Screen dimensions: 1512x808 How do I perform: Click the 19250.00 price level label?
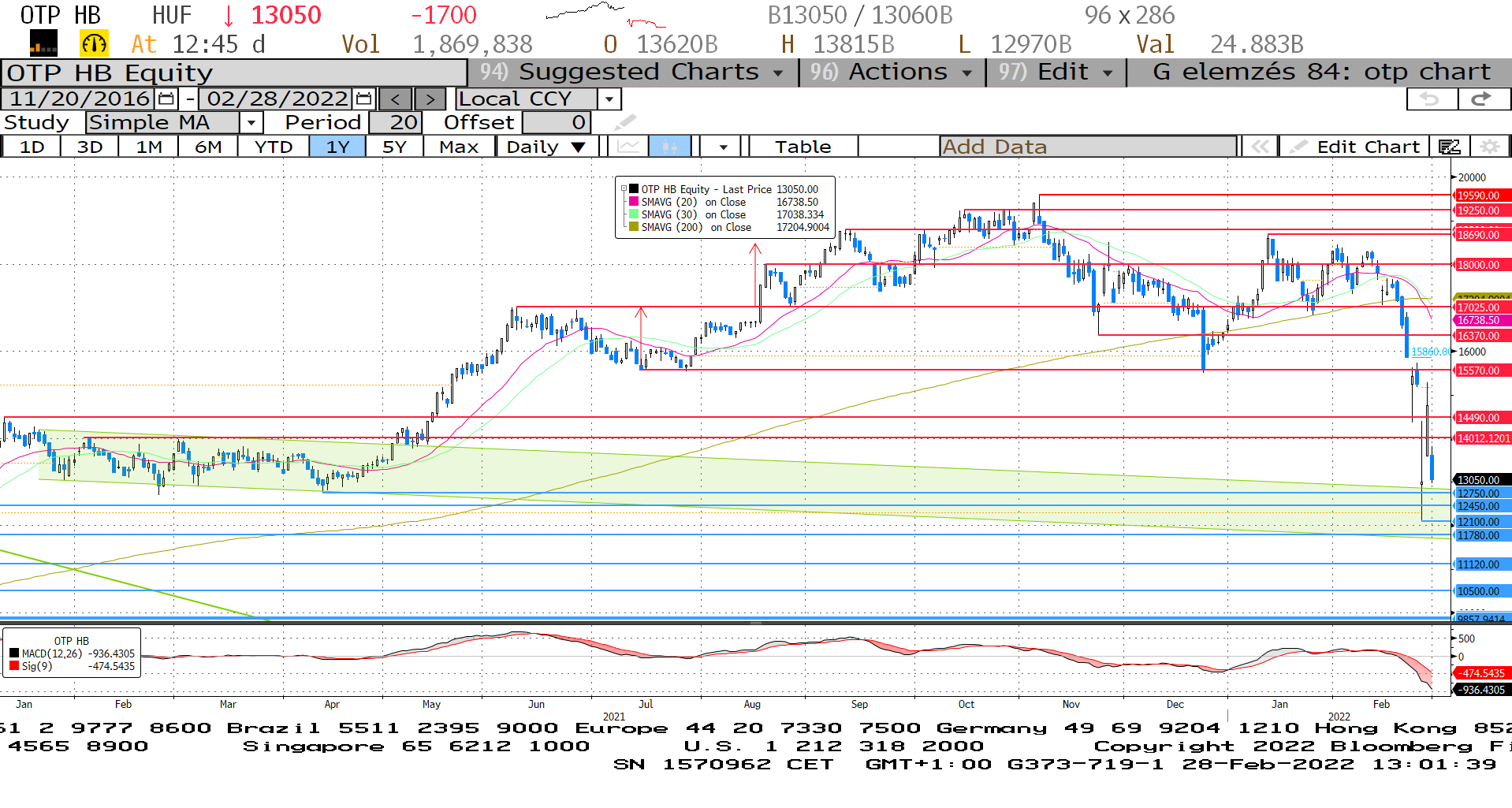[1482, 210]
